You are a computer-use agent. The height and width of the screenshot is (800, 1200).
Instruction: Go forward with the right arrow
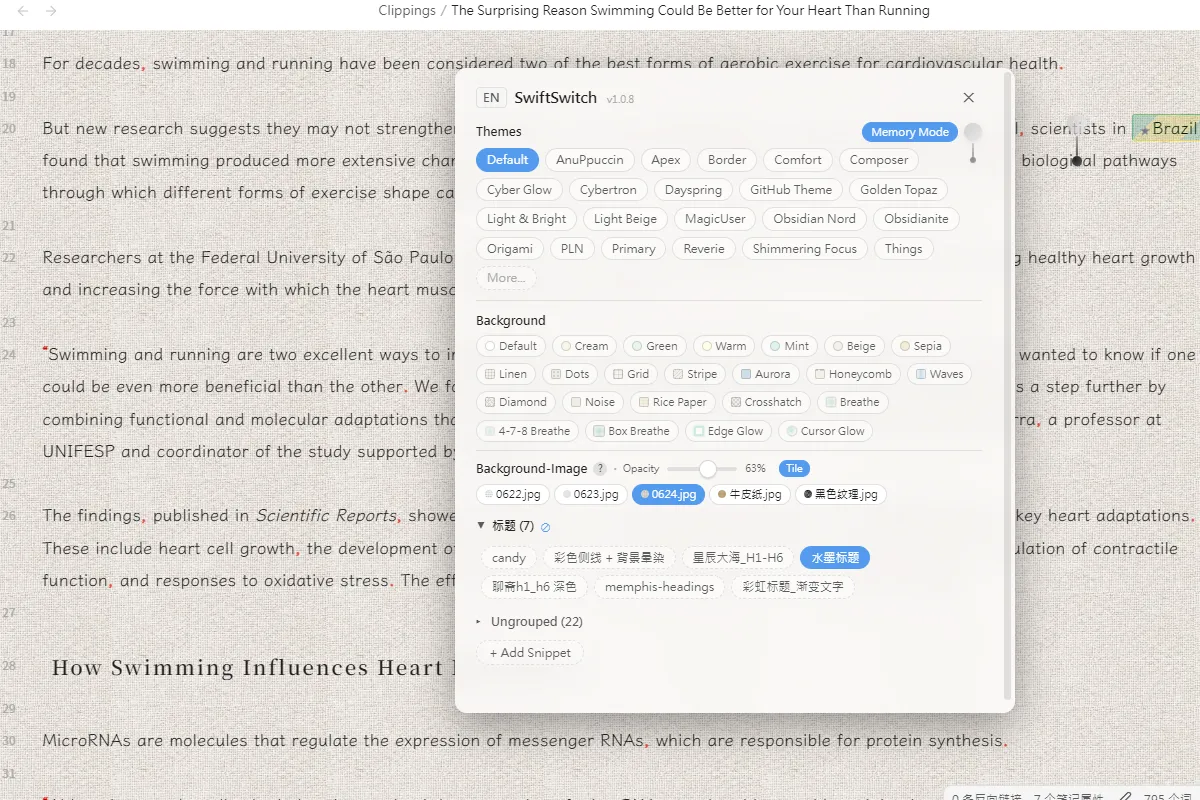click(51, 11)
